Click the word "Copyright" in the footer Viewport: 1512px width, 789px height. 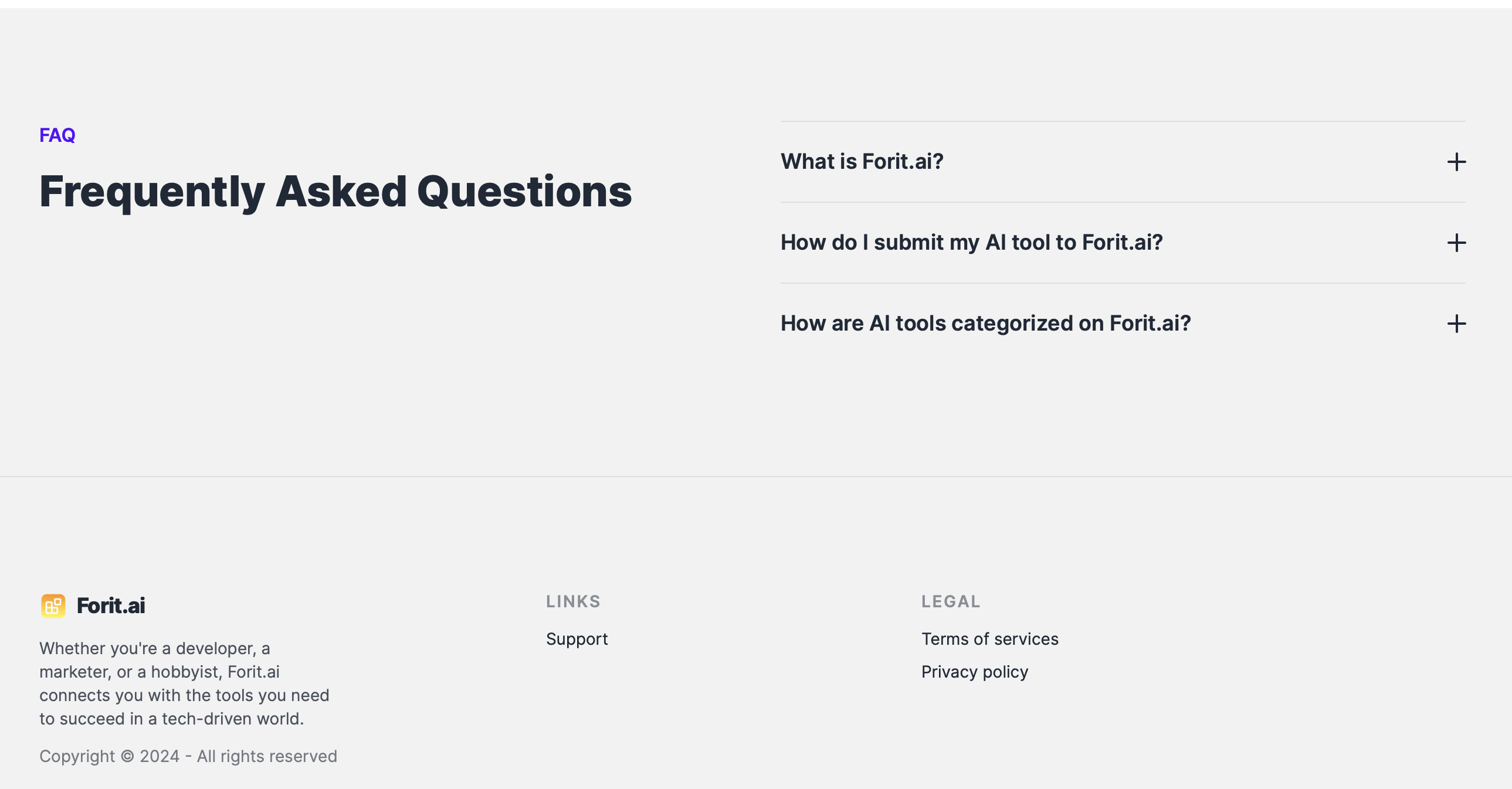[x=77, y=756]
